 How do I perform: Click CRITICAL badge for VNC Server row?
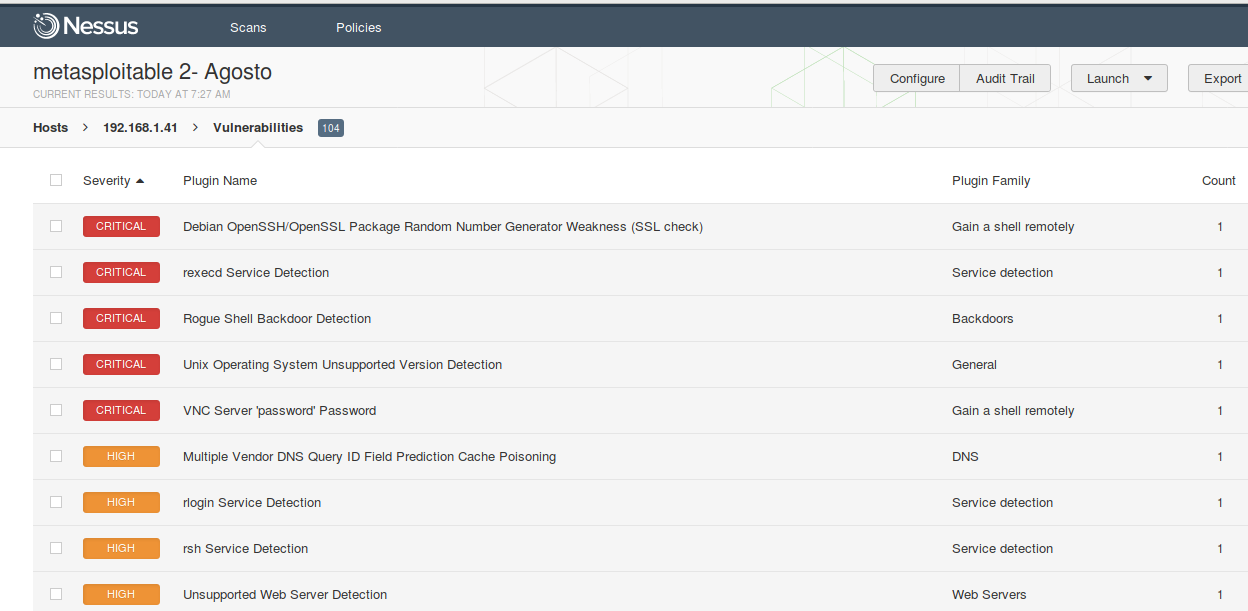[121, 411]
